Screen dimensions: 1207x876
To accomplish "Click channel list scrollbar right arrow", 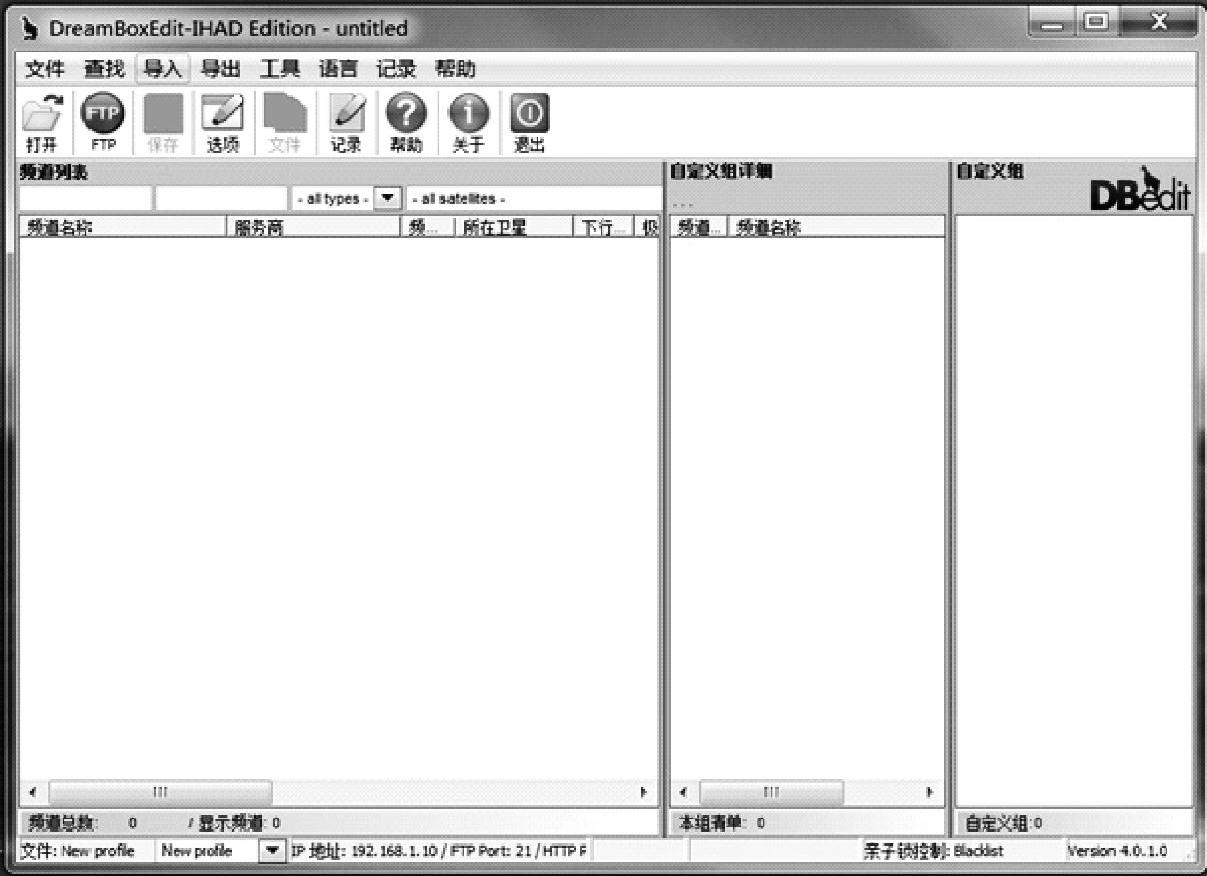I will (x=644, y=792).
